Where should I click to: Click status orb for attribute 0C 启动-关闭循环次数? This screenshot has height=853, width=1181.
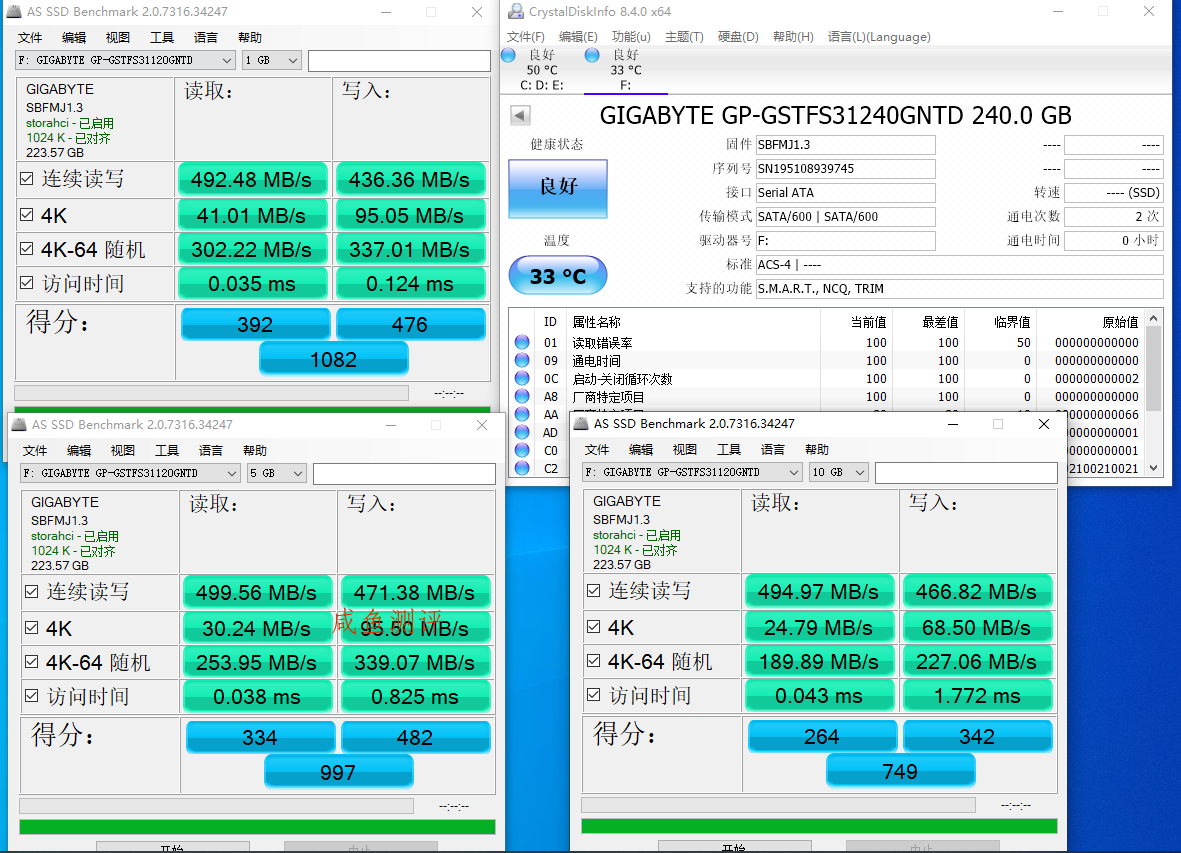click(522, 378)
